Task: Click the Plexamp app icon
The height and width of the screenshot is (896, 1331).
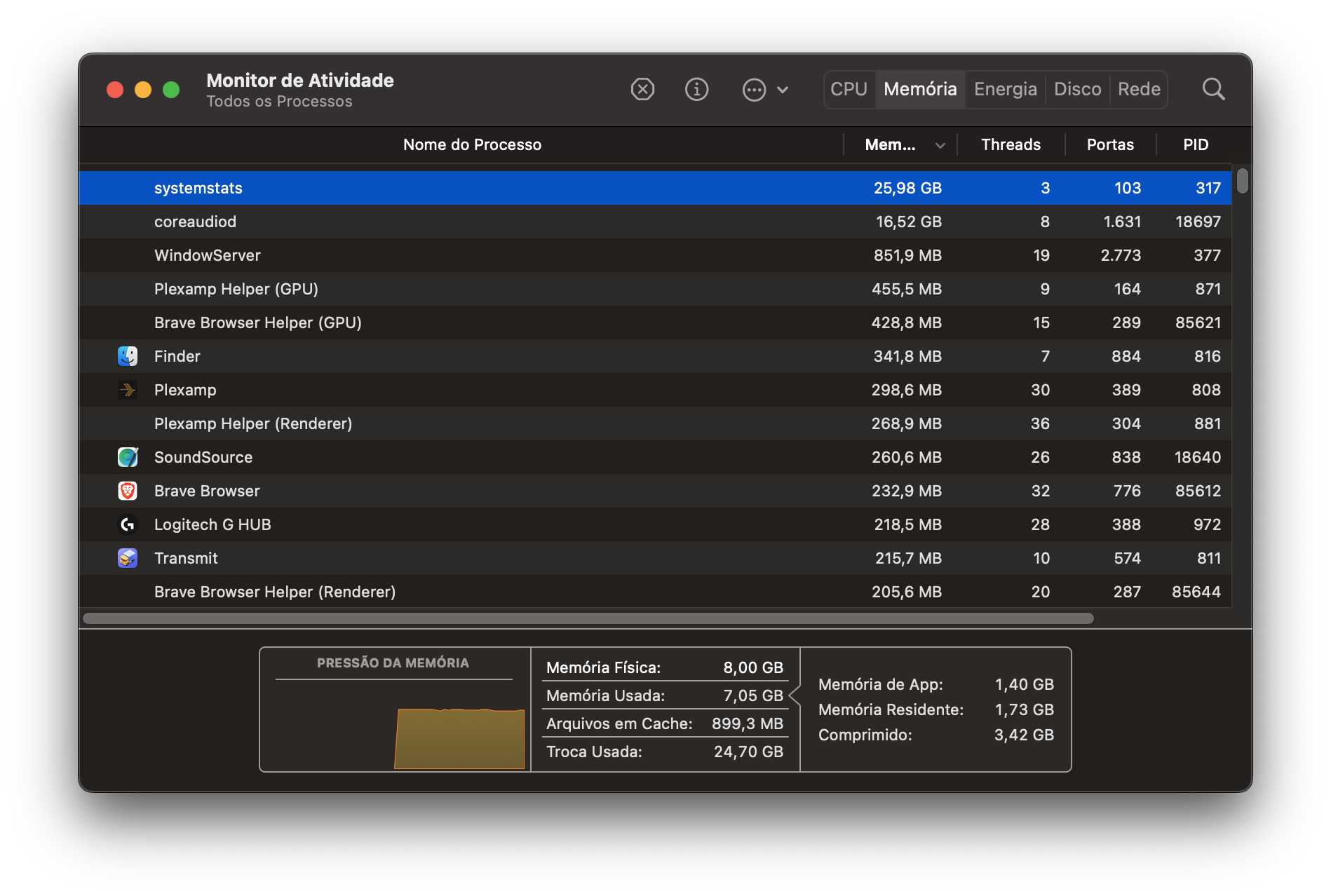Action: (128, 390)
